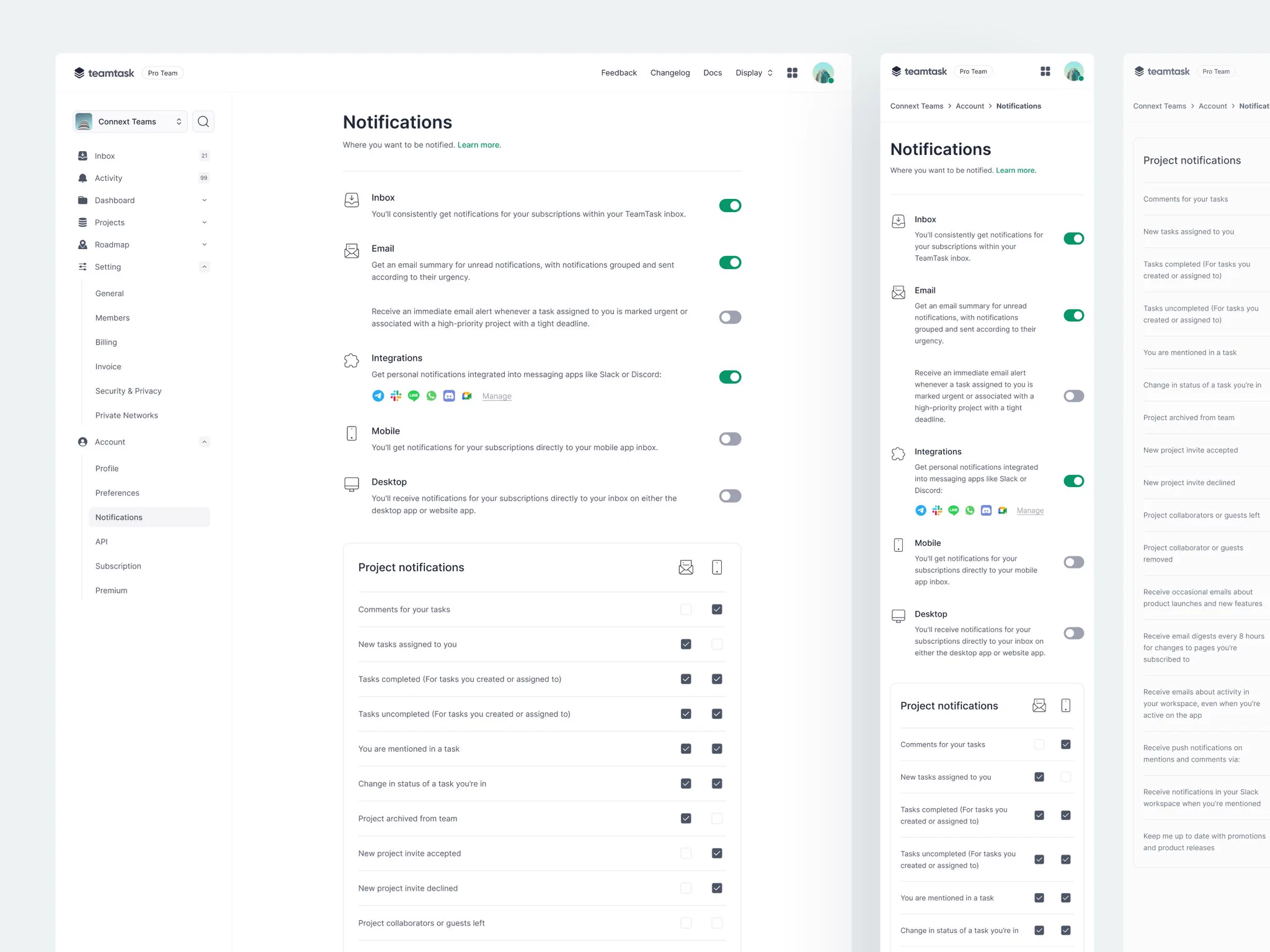
Task: Click the teamtask logo in desktop header
Action: click(104, 73)
